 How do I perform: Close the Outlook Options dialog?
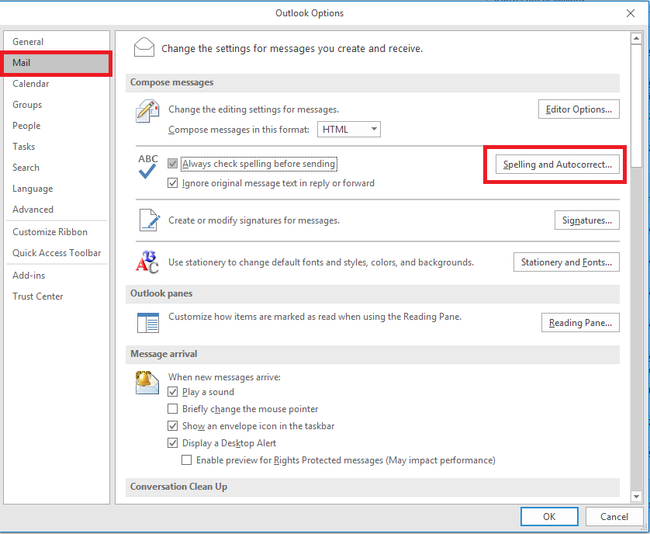pos(631,13)
